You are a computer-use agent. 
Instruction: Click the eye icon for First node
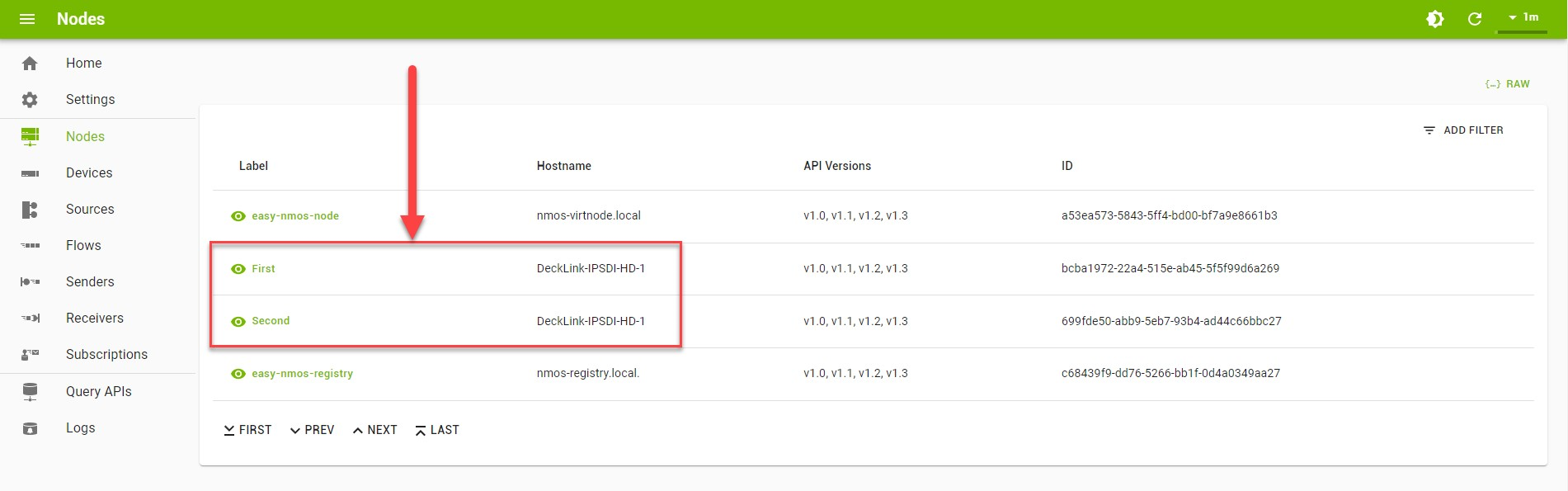pyautogui.click(x=238, y=269)
